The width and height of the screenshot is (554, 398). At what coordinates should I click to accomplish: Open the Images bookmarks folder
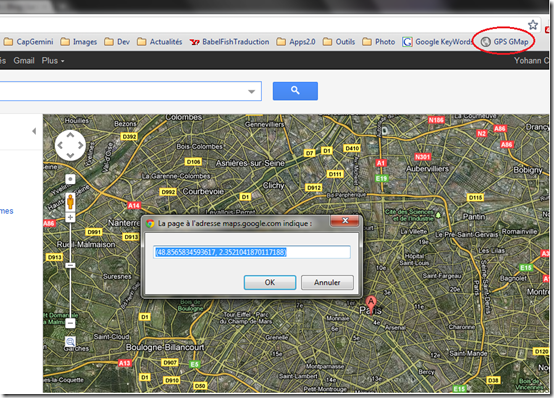pyautogui.click(x=78, y=42)
